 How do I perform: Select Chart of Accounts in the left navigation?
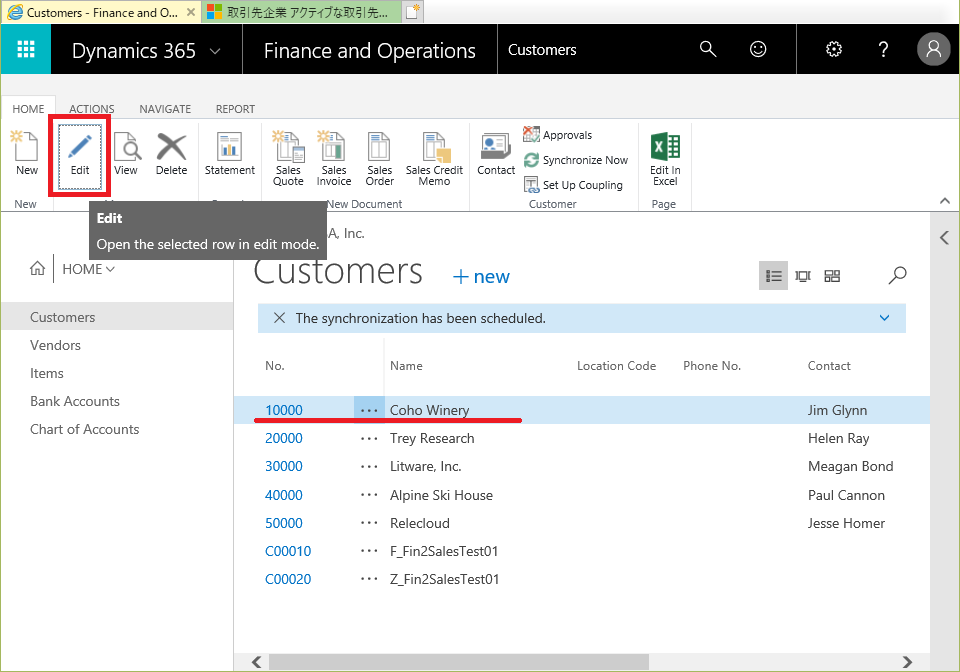point(84,430)
